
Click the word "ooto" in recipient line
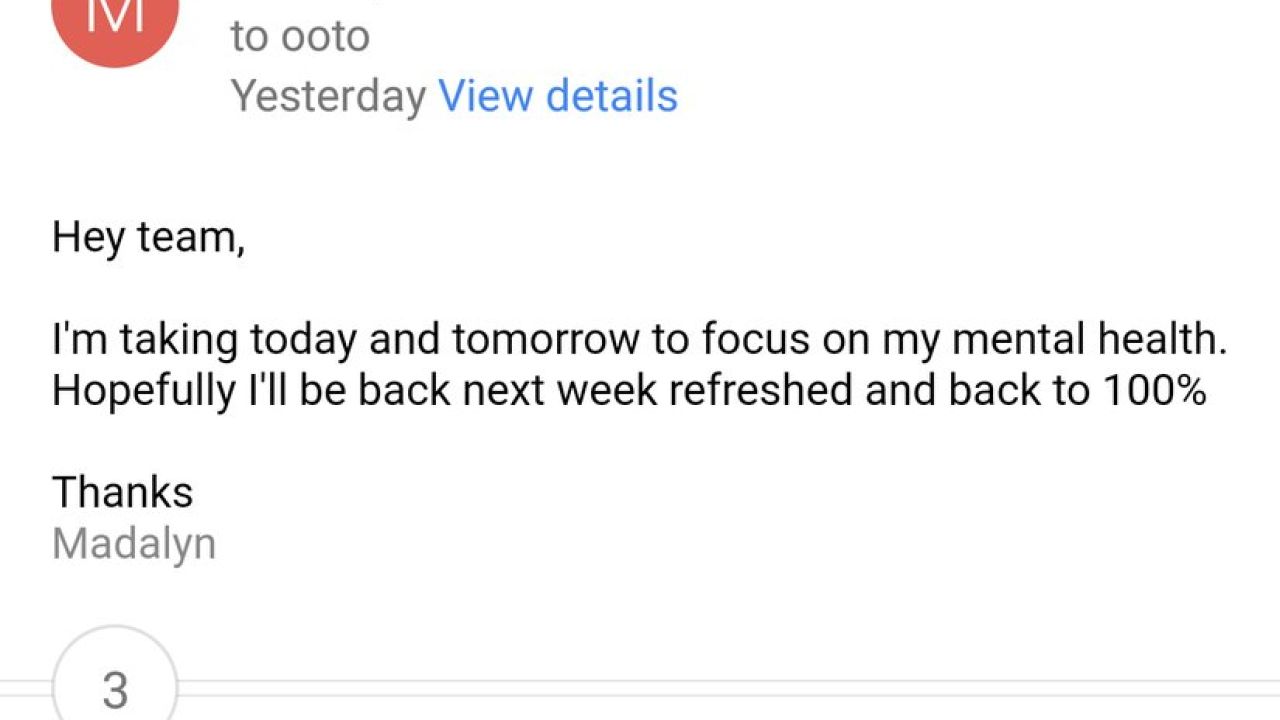(325, 36)
